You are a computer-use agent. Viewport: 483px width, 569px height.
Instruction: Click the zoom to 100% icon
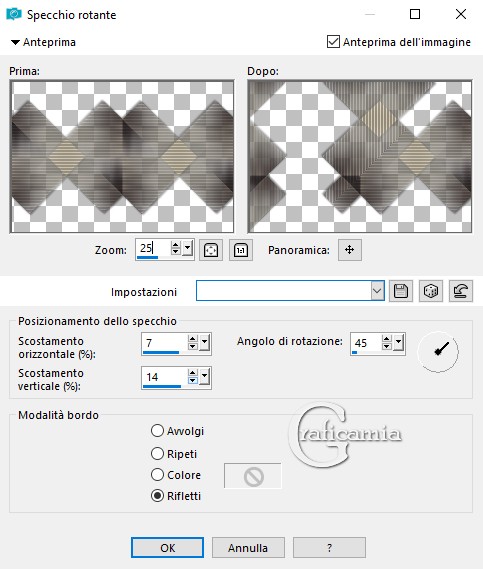click(x=241, y=250)
